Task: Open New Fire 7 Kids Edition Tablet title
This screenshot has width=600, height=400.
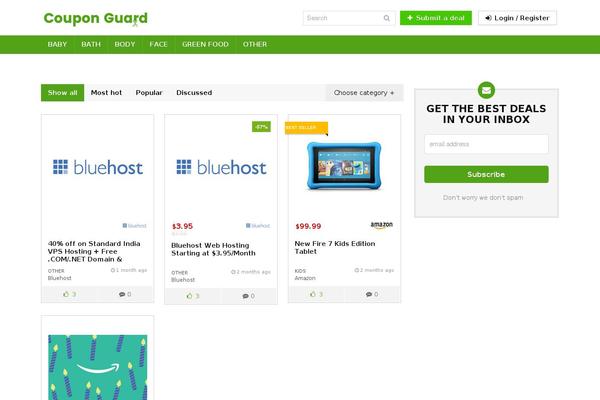Action: [x=335, y=248]
